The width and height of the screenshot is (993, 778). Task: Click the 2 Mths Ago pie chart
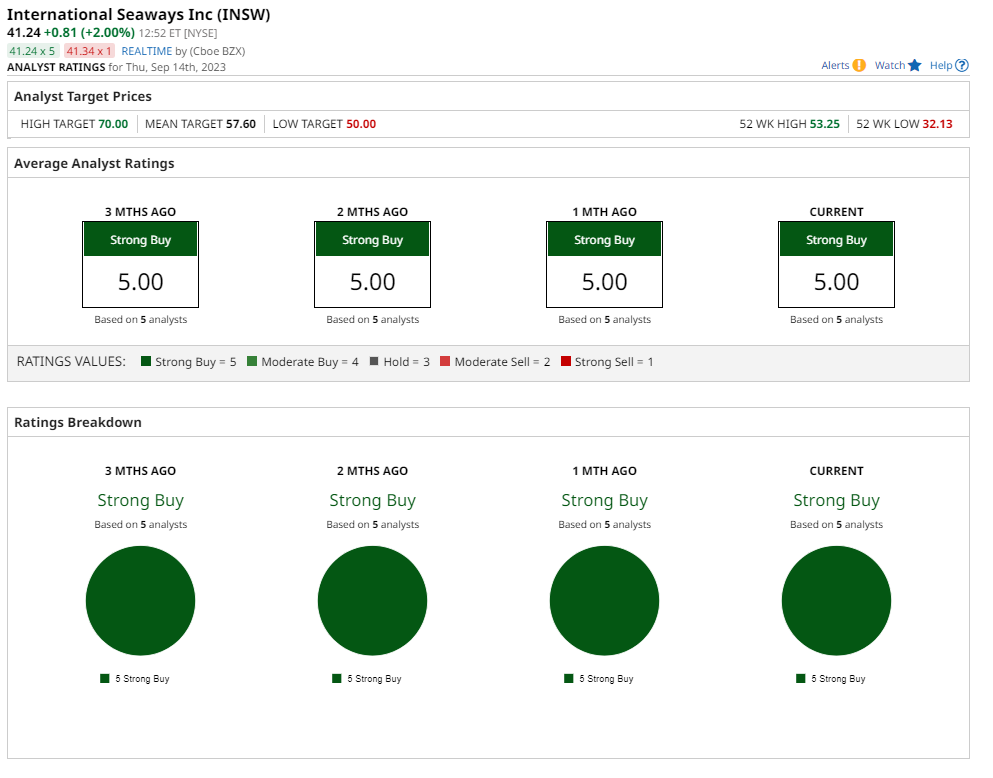click(x=372, y=601)
